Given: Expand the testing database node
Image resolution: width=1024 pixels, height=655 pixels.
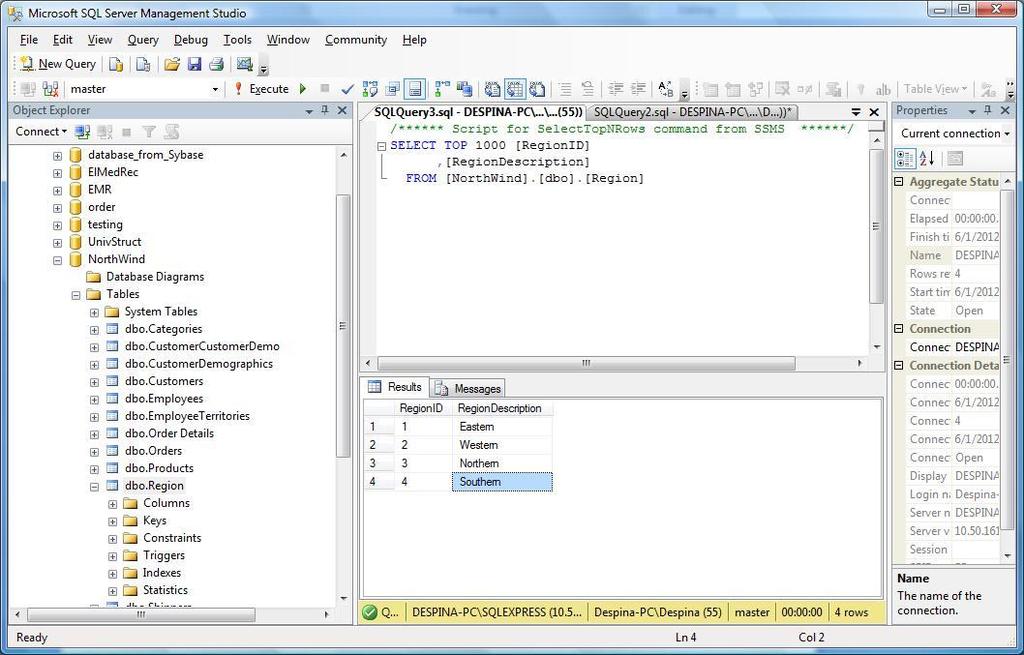Looking at the screenshot, I should coord(57,225).
